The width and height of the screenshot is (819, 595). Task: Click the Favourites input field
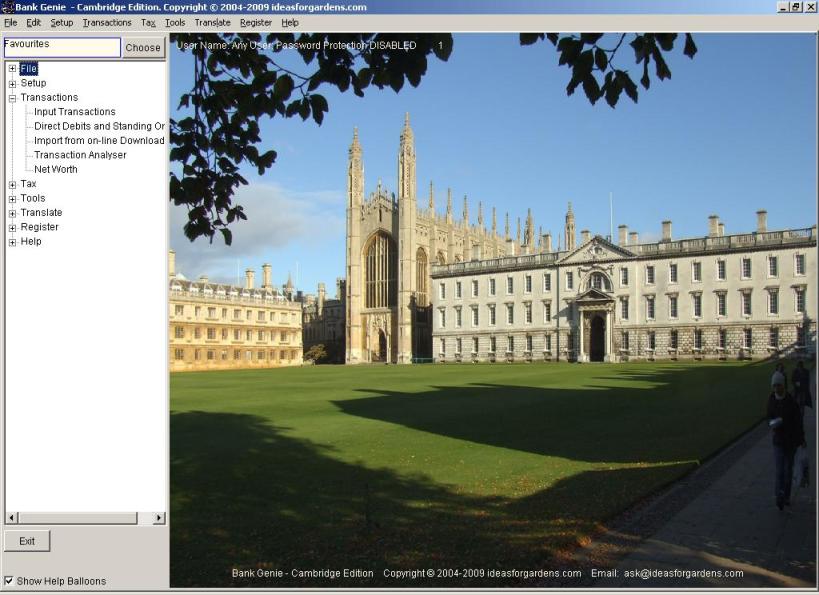pyautogui.click(x=62, y=47)
